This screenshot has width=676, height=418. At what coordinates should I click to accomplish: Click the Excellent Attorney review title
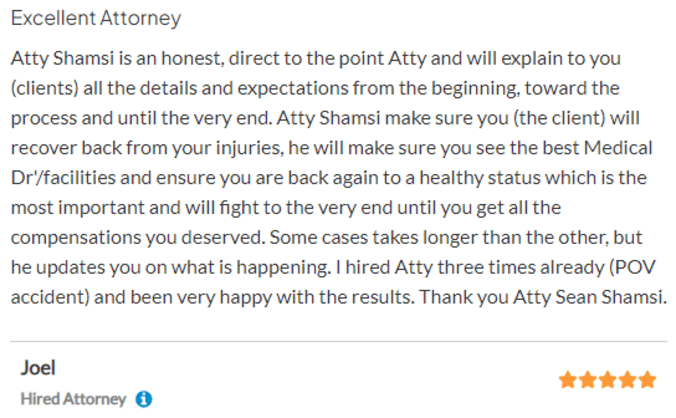point(96,19)
